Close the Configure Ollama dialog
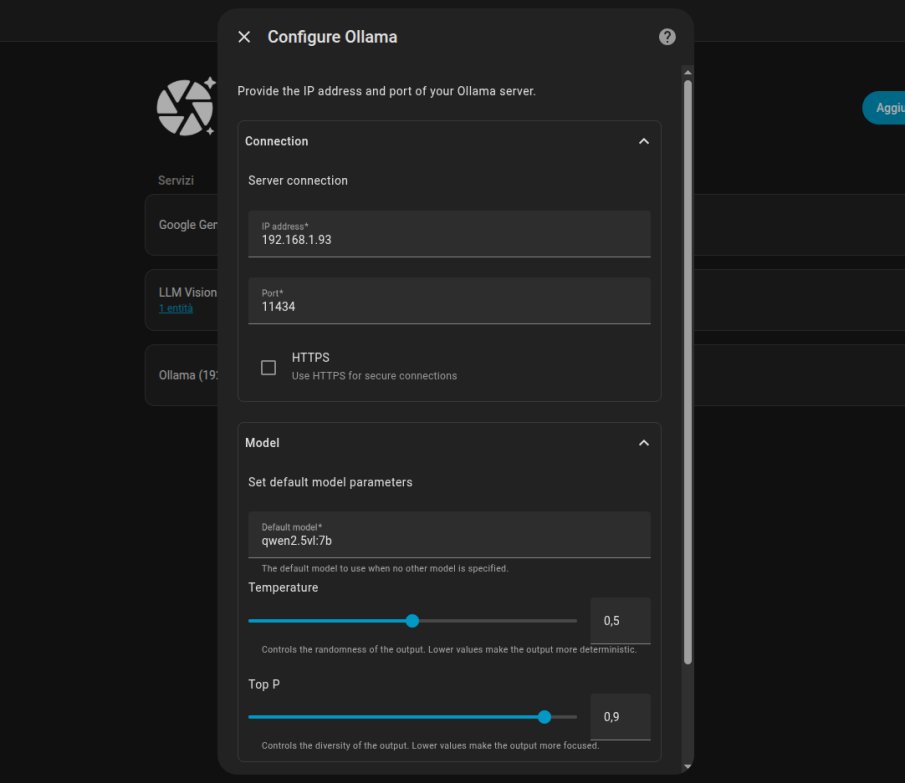Viewport: 905px width, 783px height. pos(244,37)
